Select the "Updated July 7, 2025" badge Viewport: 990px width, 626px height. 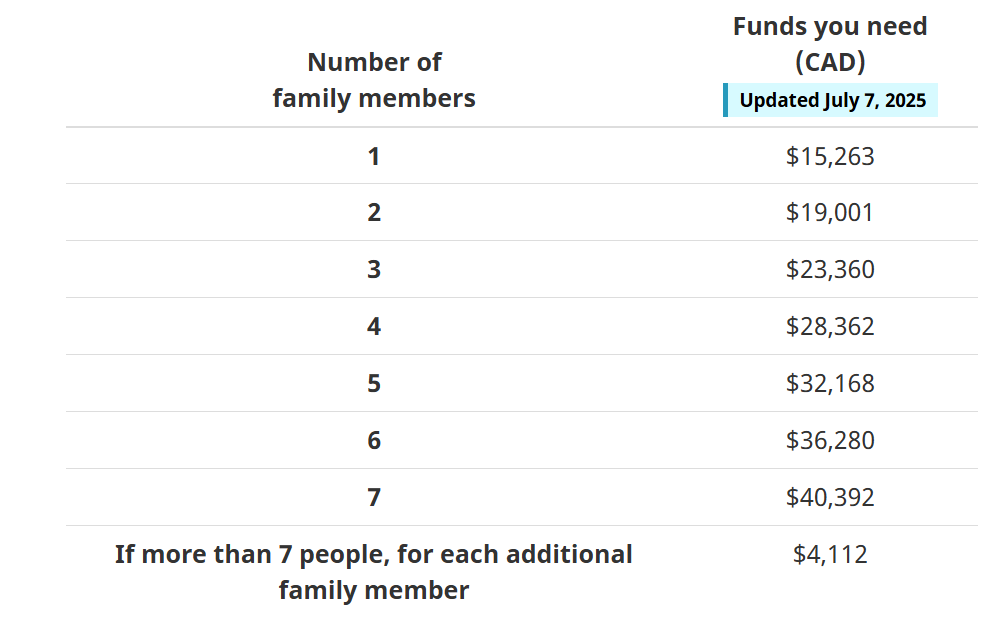[x=832, y=100]
